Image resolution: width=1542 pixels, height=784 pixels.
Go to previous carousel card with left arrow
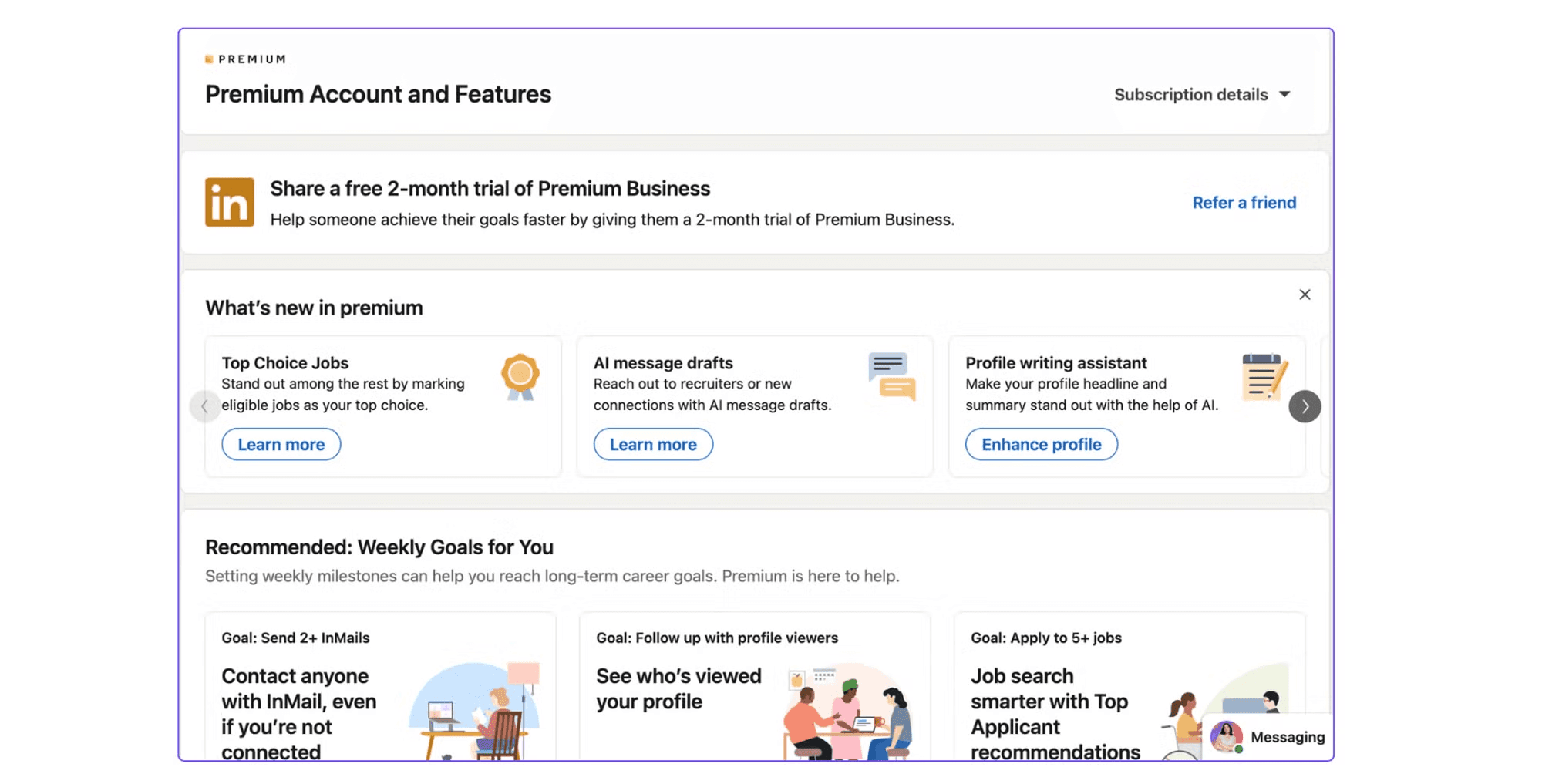(204, 406)
